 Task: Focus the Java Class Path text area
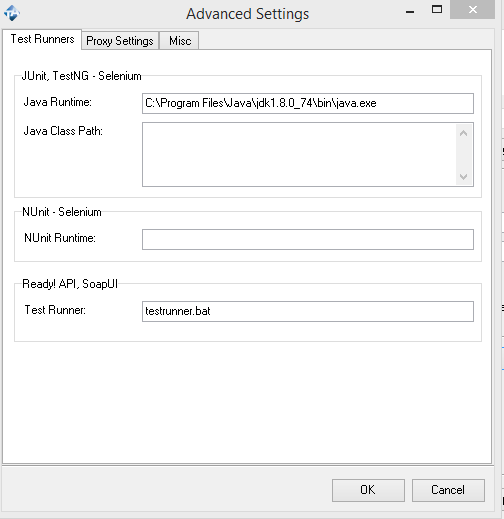point(299,154)
